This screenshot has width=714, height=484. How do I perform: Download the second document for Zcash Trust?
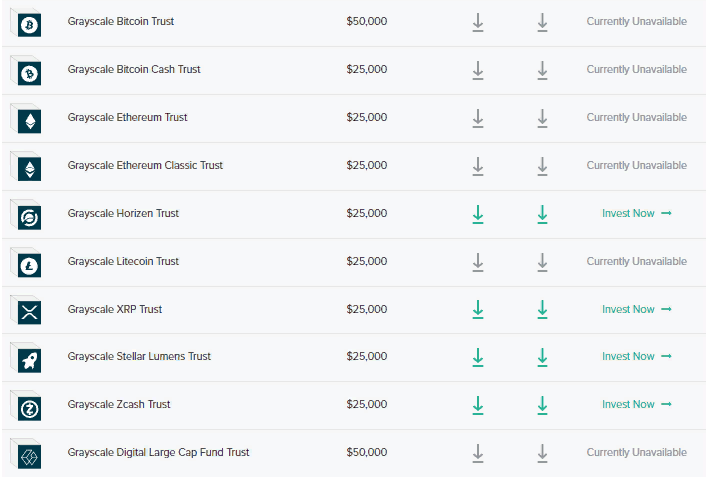pyautogui.click(x=542, y=405)
